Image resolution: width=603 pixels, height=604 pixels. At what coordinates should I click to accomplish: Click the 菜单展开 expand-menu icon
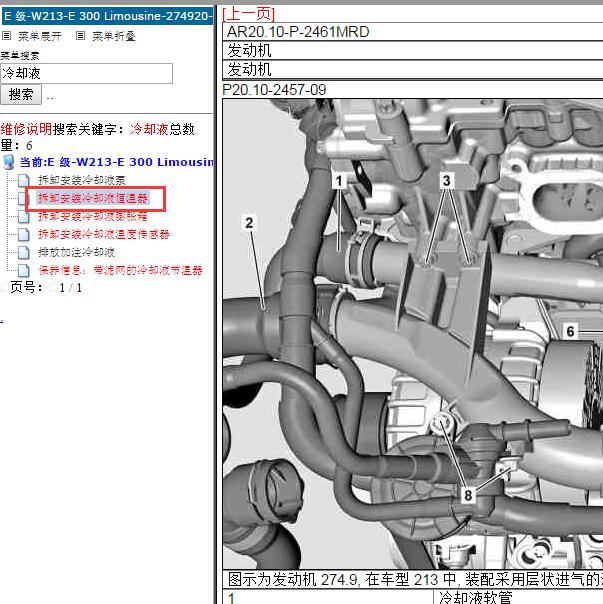click(x=6, y=36)
